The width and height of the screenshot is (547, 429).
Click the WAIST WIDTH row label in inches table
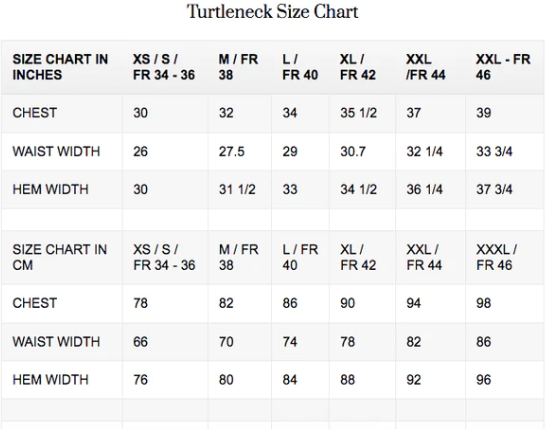click(x=56, y=152)
